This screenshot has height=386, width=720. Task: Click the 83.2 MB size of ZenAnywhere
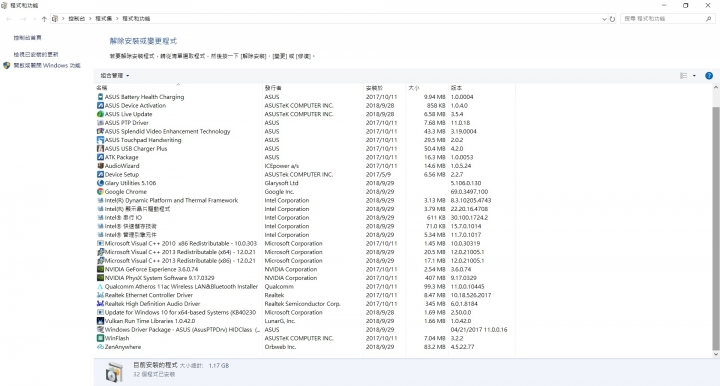click(x=434, y=347)
